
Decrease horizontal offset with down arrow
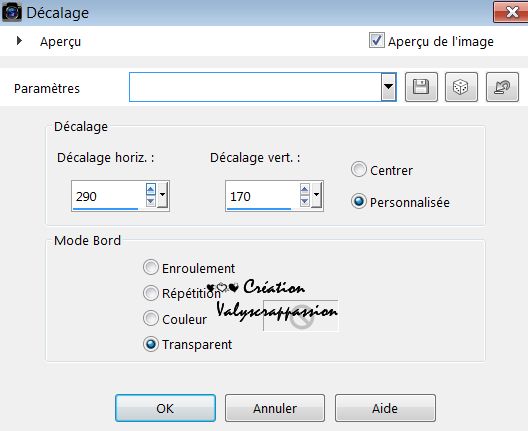coord(151,201)
